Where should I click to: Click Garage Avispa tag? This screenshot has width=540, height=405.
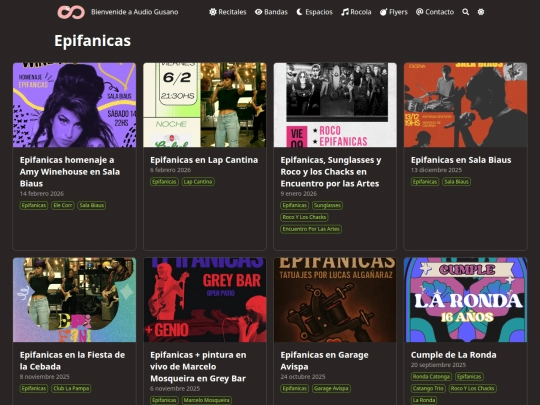click(331, 388)
